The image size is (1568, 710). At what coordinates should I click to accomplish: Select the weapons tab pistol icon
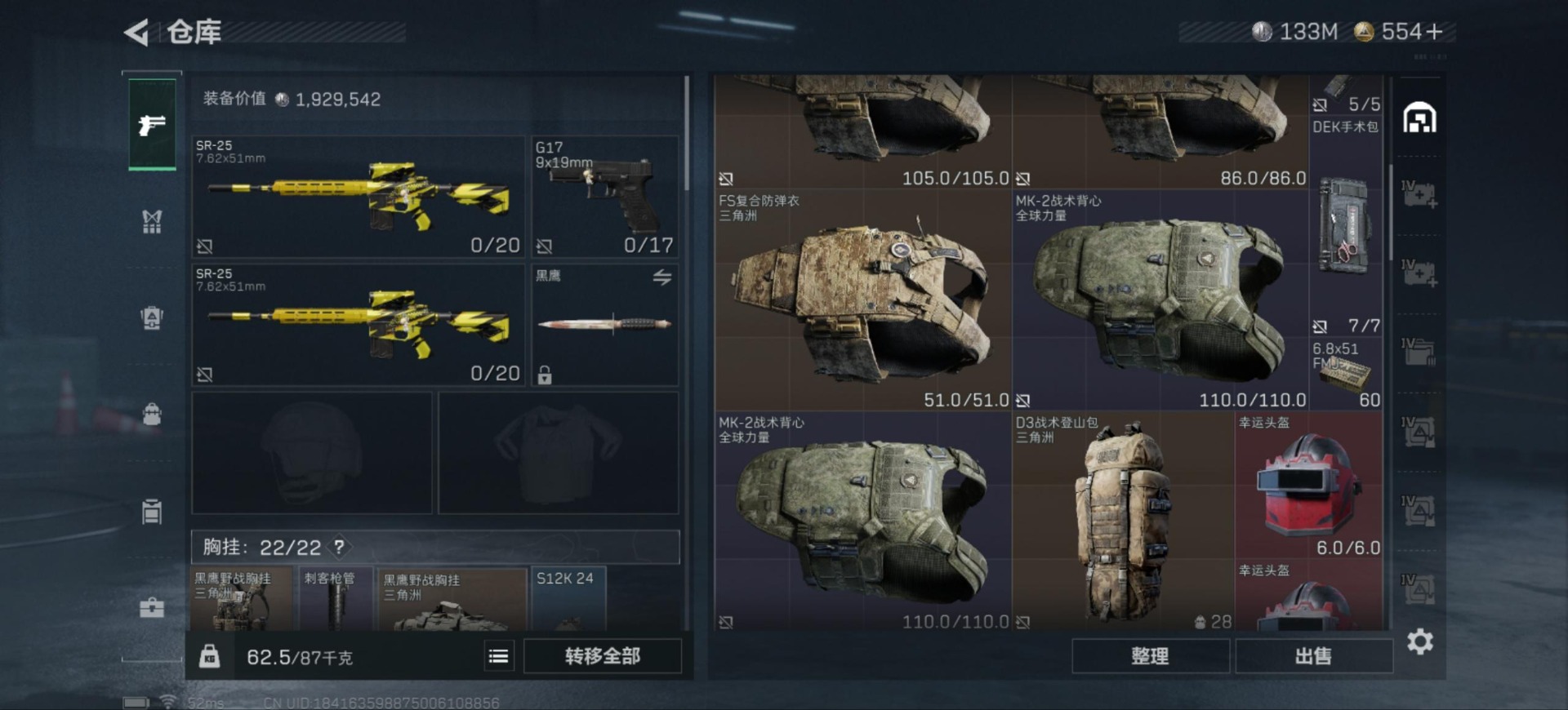[152, 125]
